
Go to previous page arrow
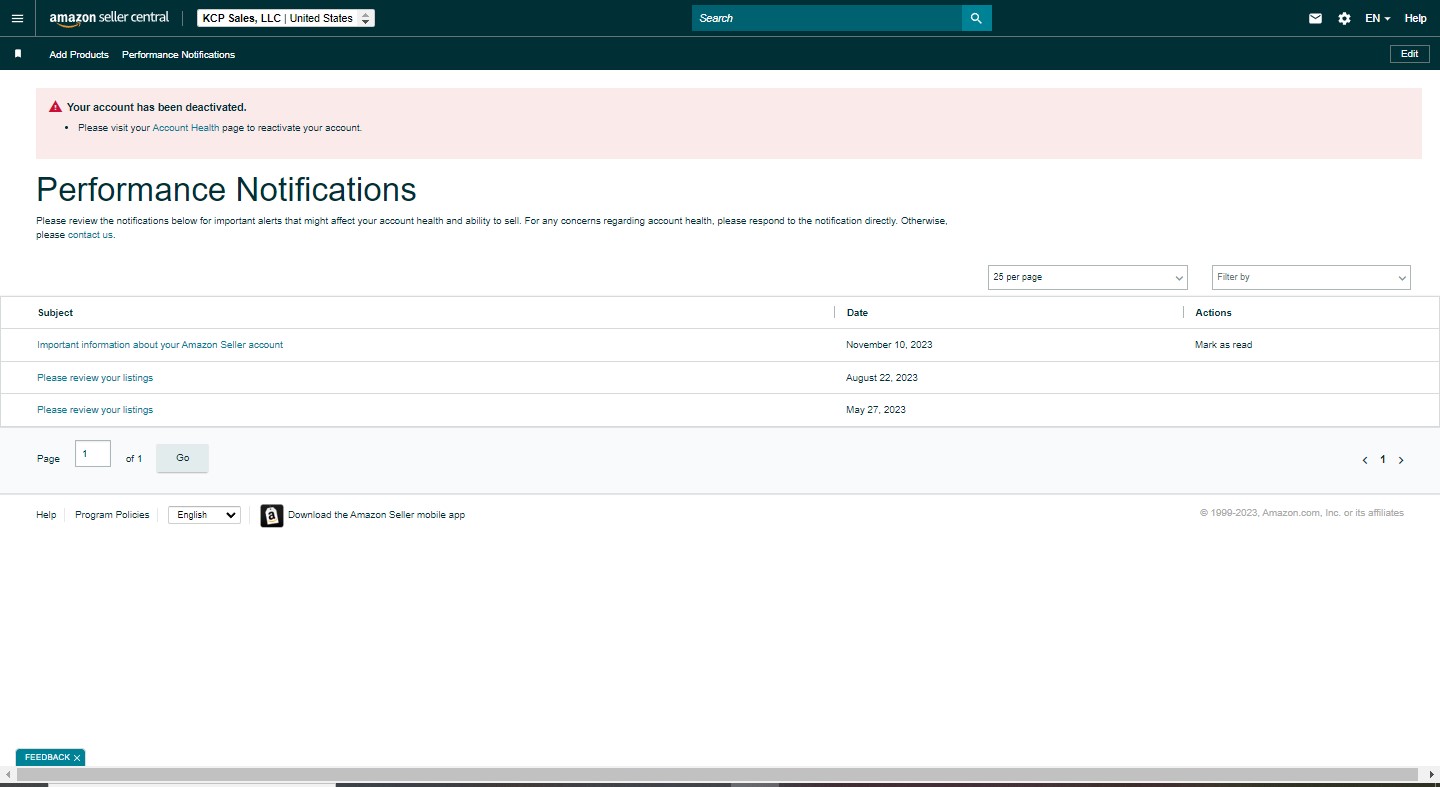[1365, 460]
